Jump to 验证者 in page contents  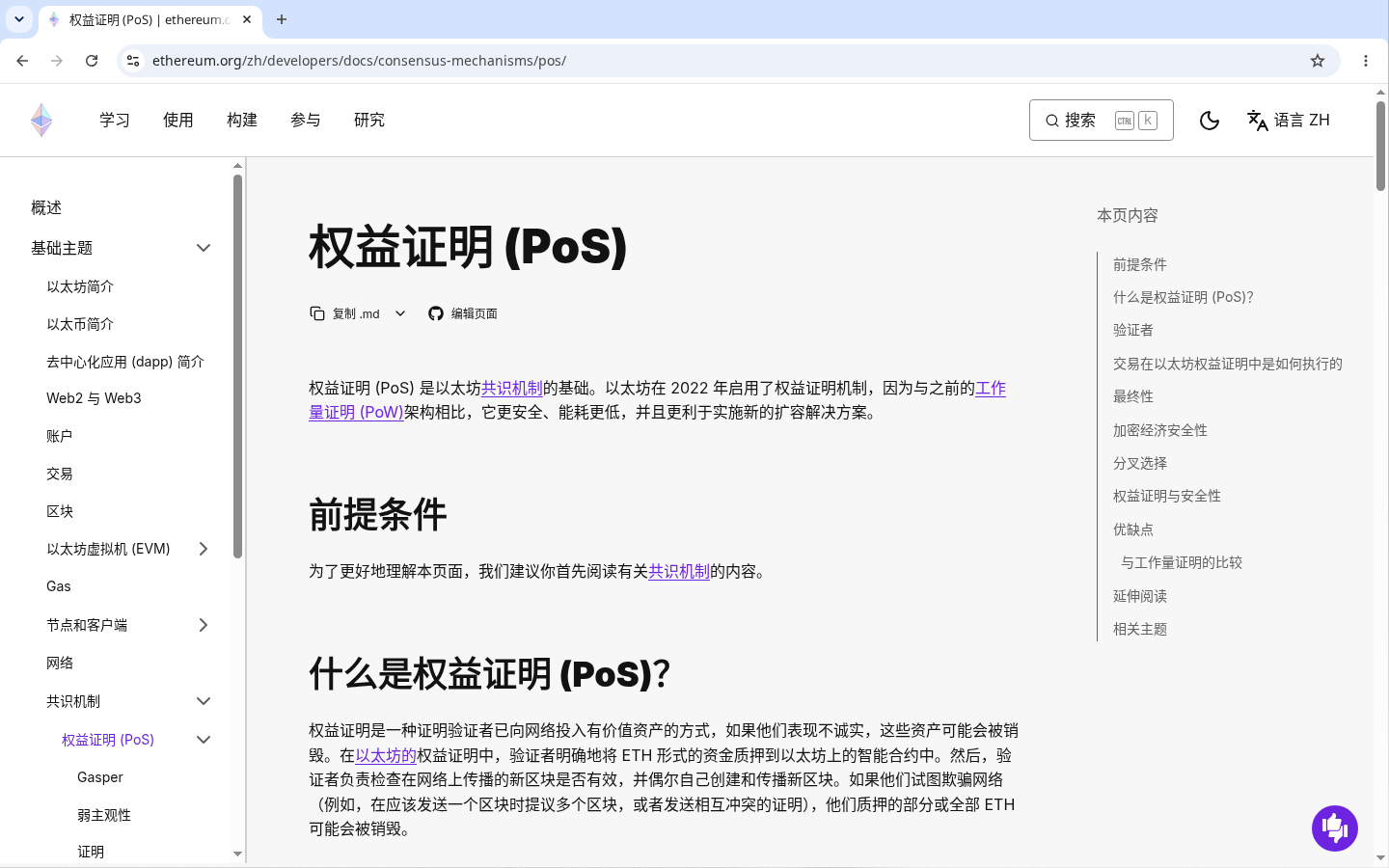1133,330
